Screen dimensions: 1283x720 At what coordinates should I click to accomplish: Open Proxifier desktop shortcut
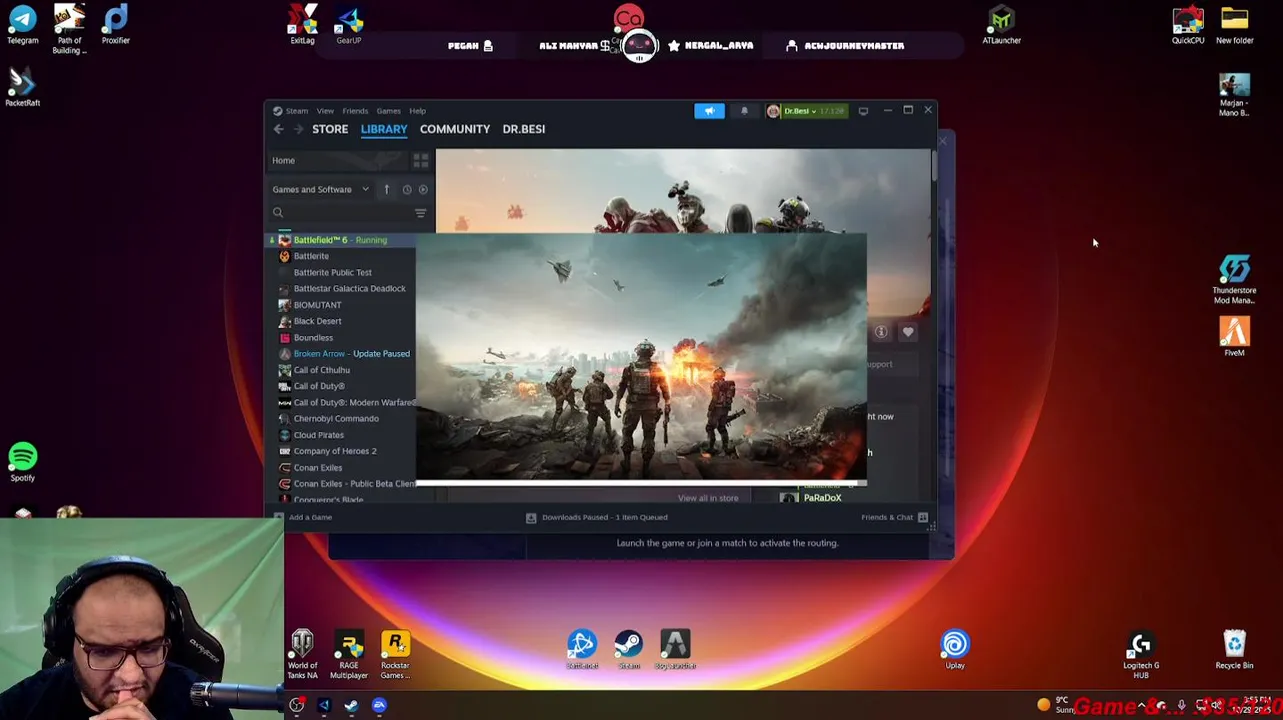click(116, 26)
